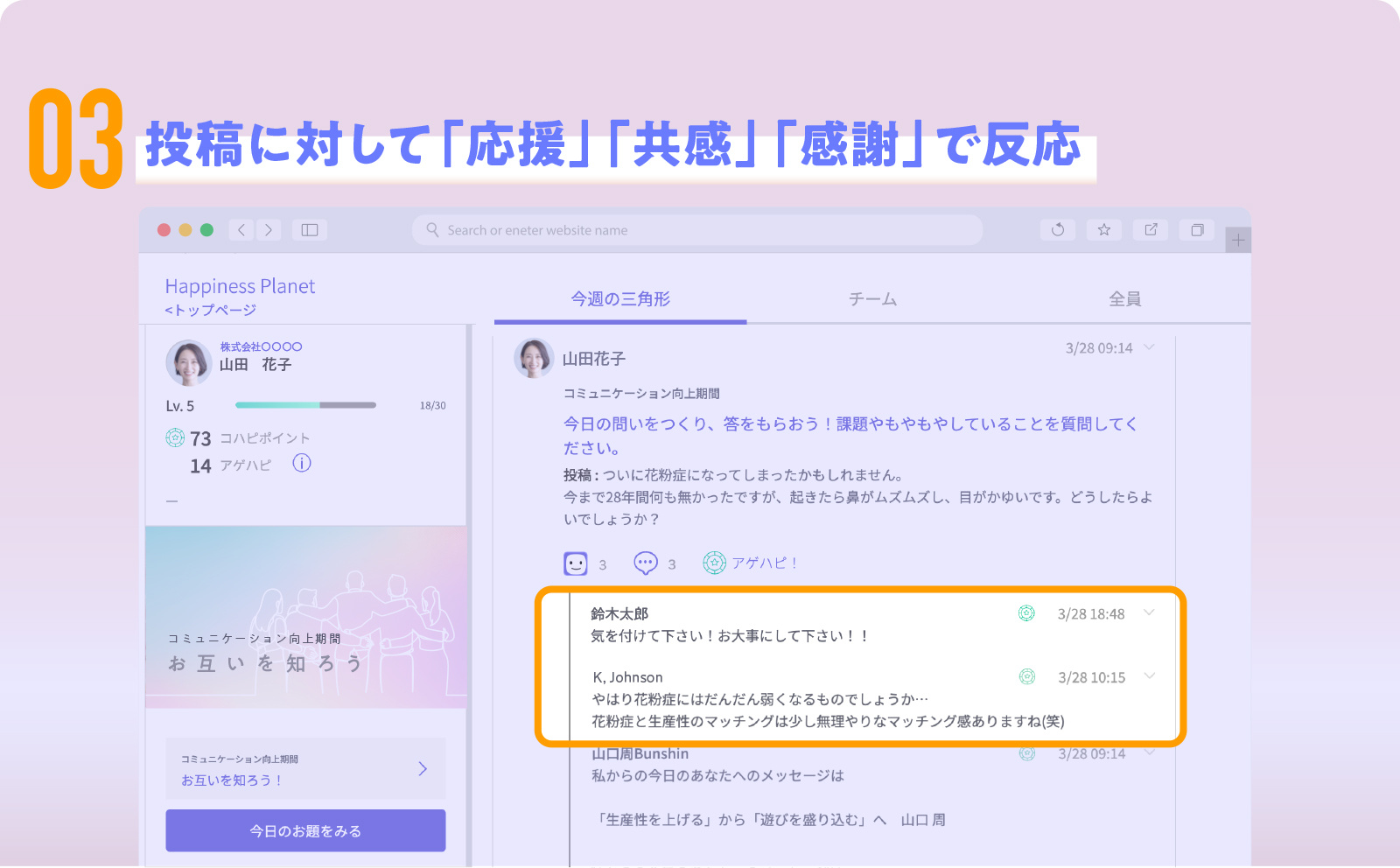Image resolution: width=1400 pixels, height=868 pixels.
Task: Open the お互いを知ろう！ card
Action: (x=305, y=768)
